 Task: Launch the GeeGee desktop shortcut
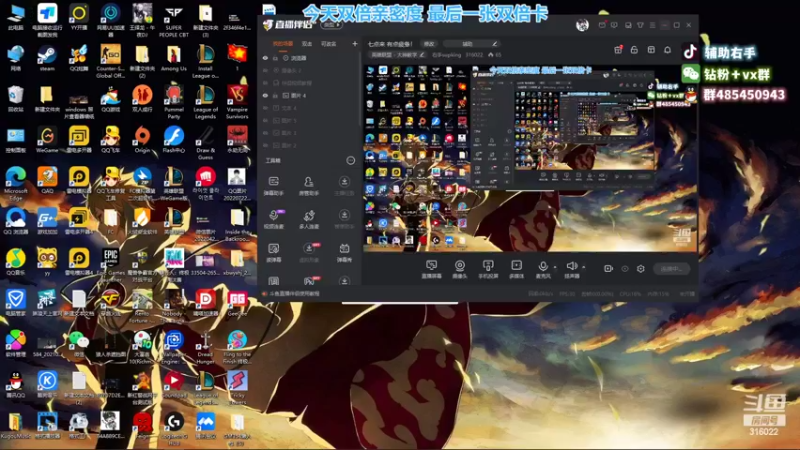[x=237, y=304]
